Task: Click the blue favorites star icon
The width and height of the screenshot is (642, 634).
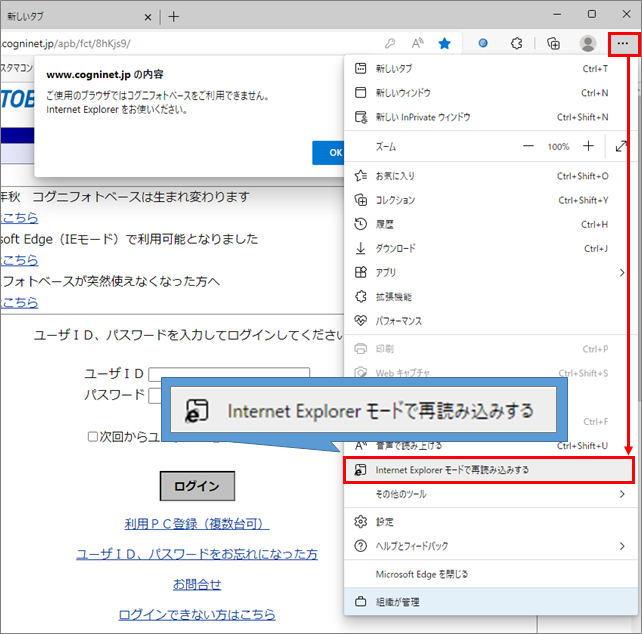Action: click(x=444, y=43)
